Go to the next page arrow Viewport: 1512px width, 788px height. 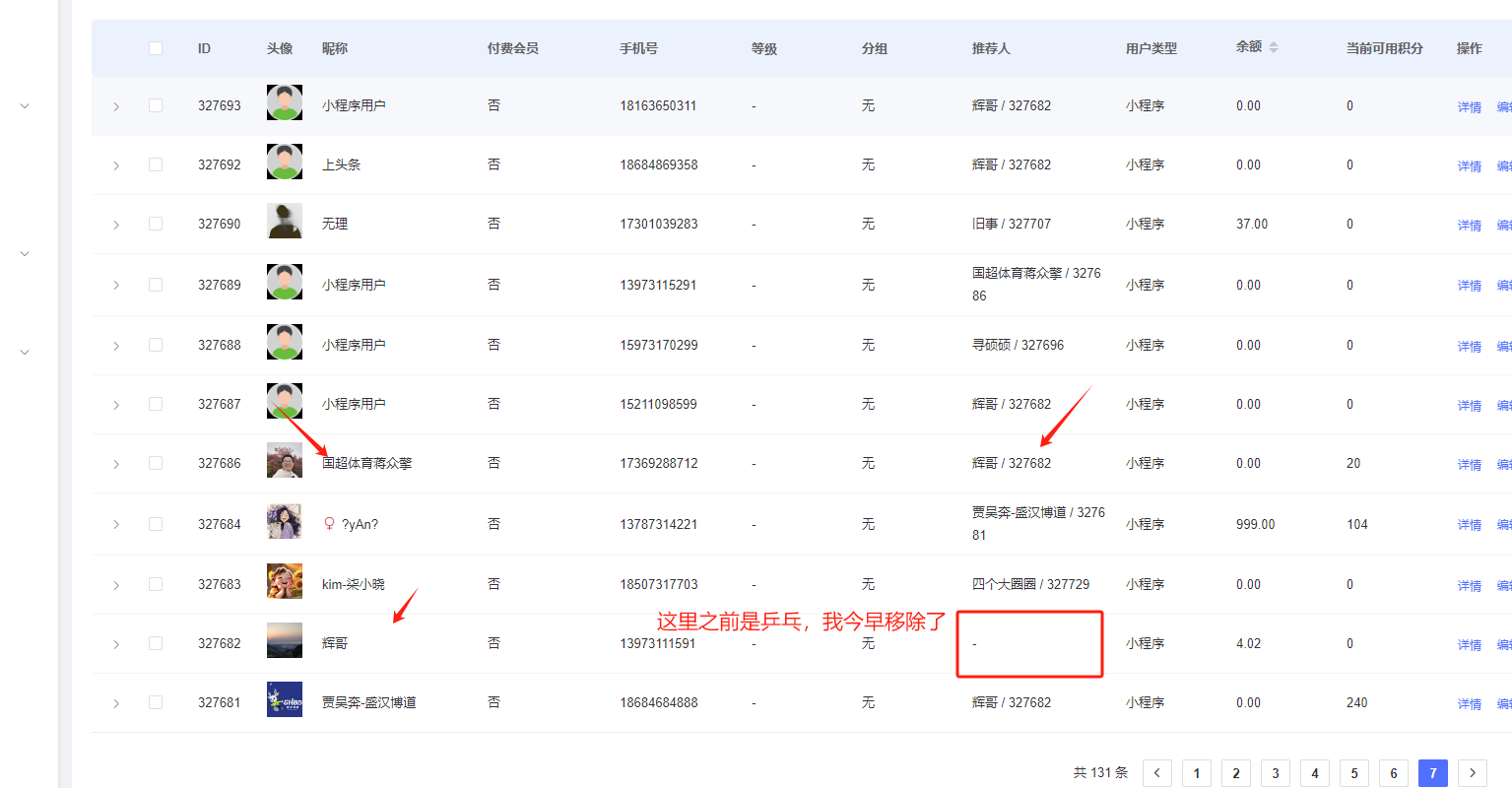(1473, 773)
